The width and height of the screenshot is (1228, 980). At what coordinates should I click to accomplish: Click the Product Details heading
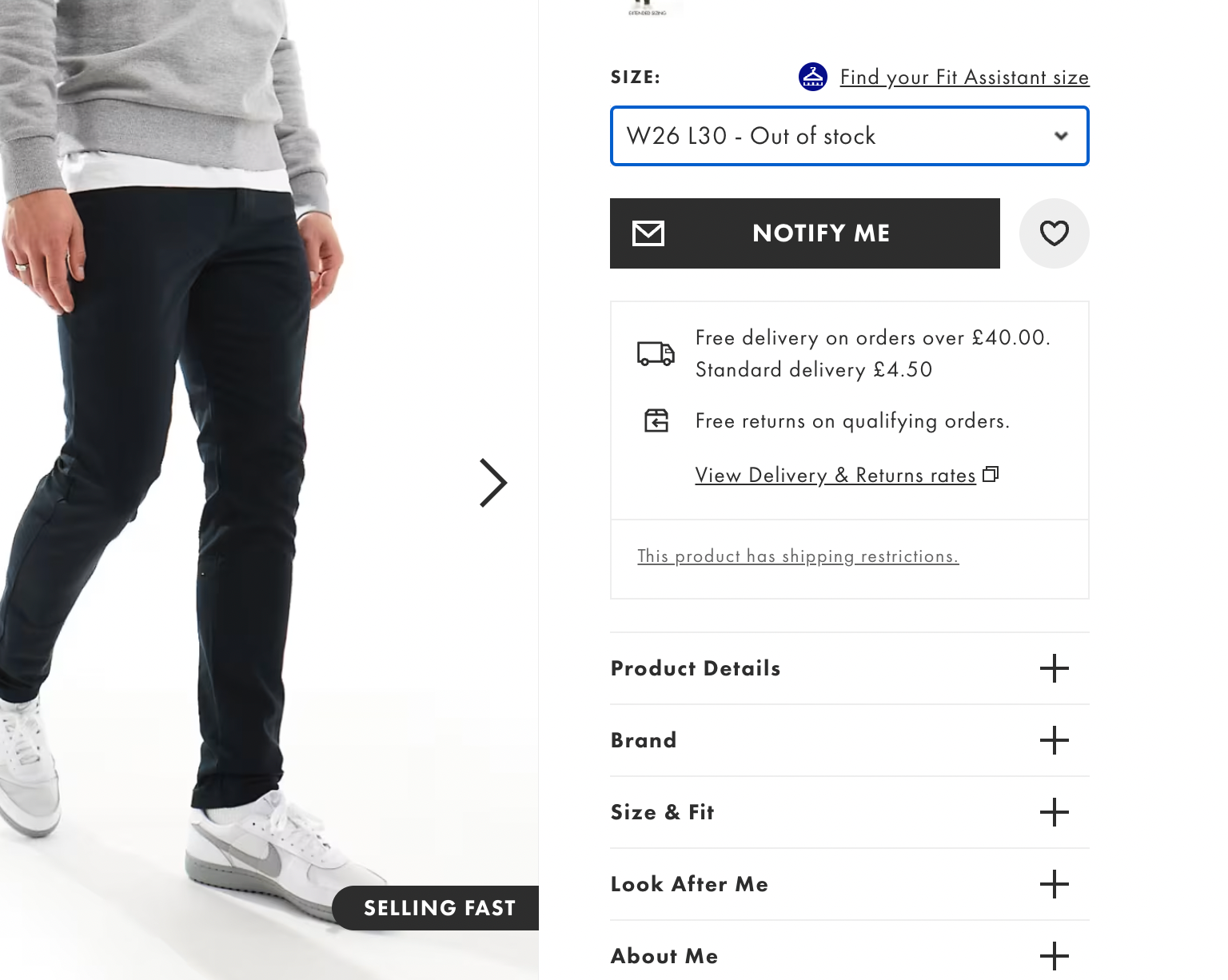[x=696, y=668]
